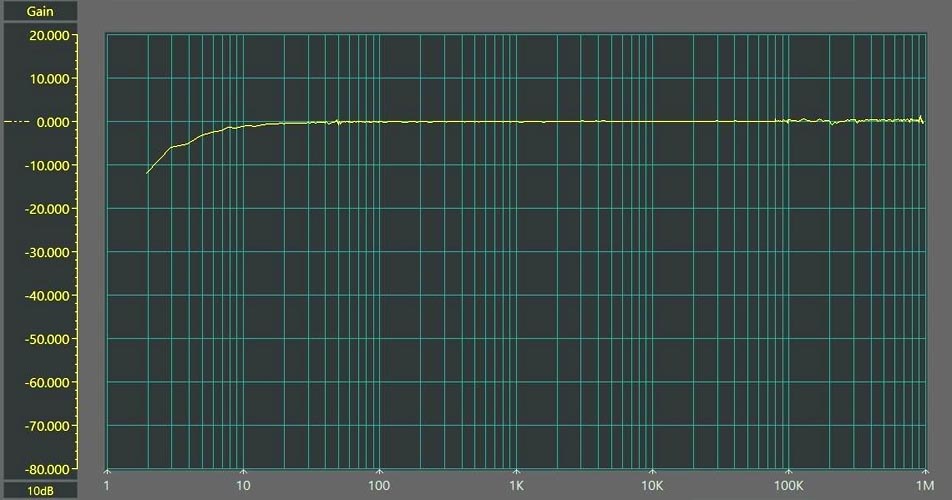This screenshot has height=500, width=952.
Task: Click the 100K frequency axis label
Action: [x=788, y=487]
